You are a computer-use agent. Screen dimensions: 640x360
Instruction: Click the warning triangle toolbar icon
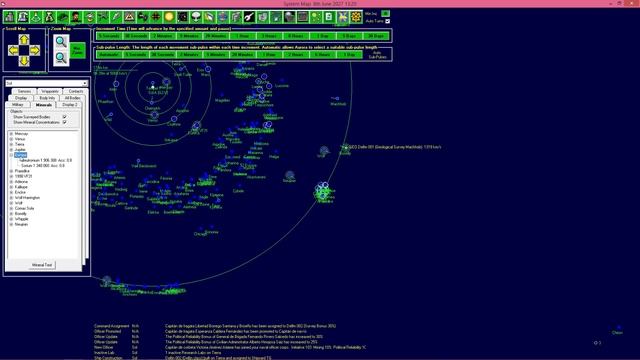pyautogui.click(x=129, y=17)
